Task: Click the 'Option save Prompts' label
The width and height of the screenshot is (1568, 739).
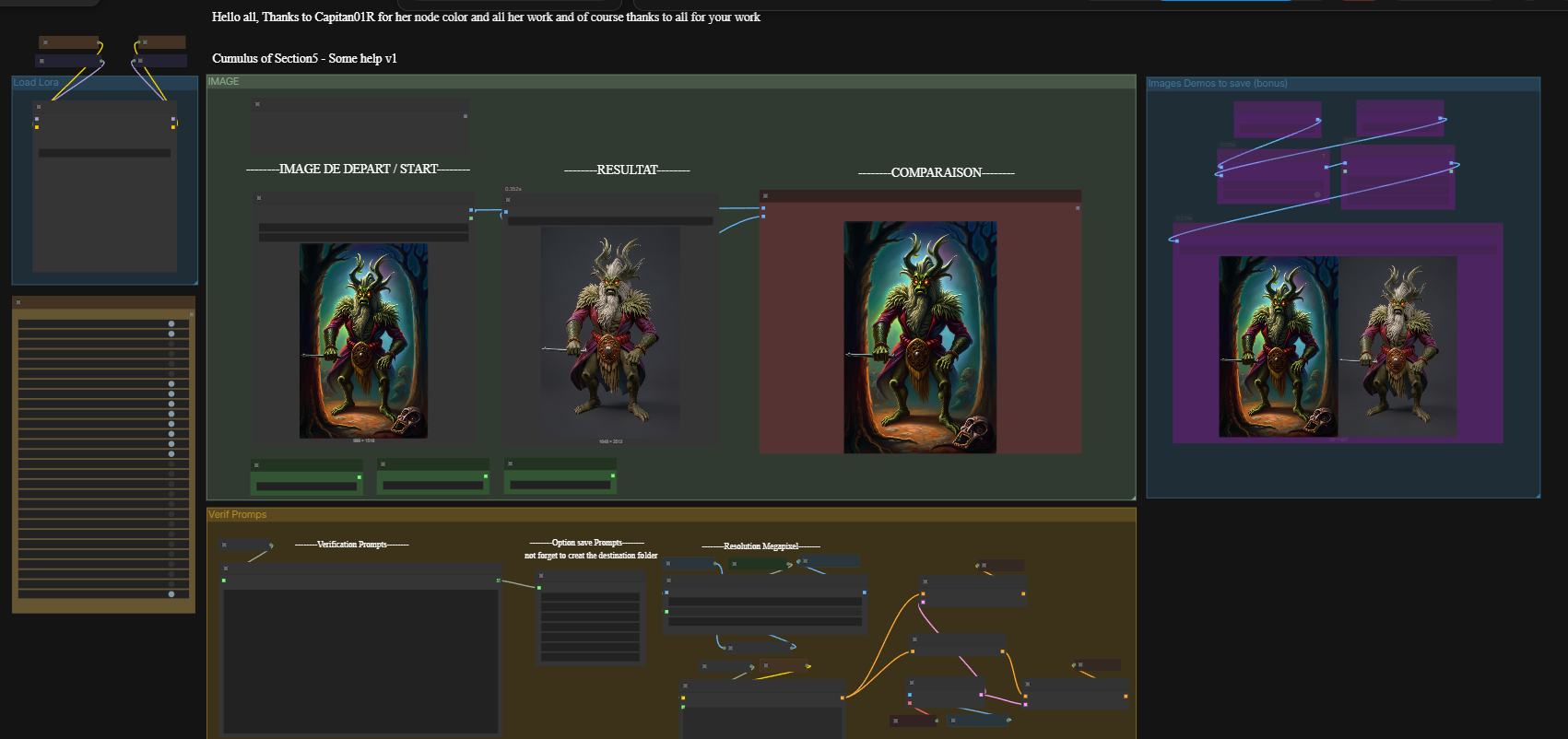Action: pos(587,543)
